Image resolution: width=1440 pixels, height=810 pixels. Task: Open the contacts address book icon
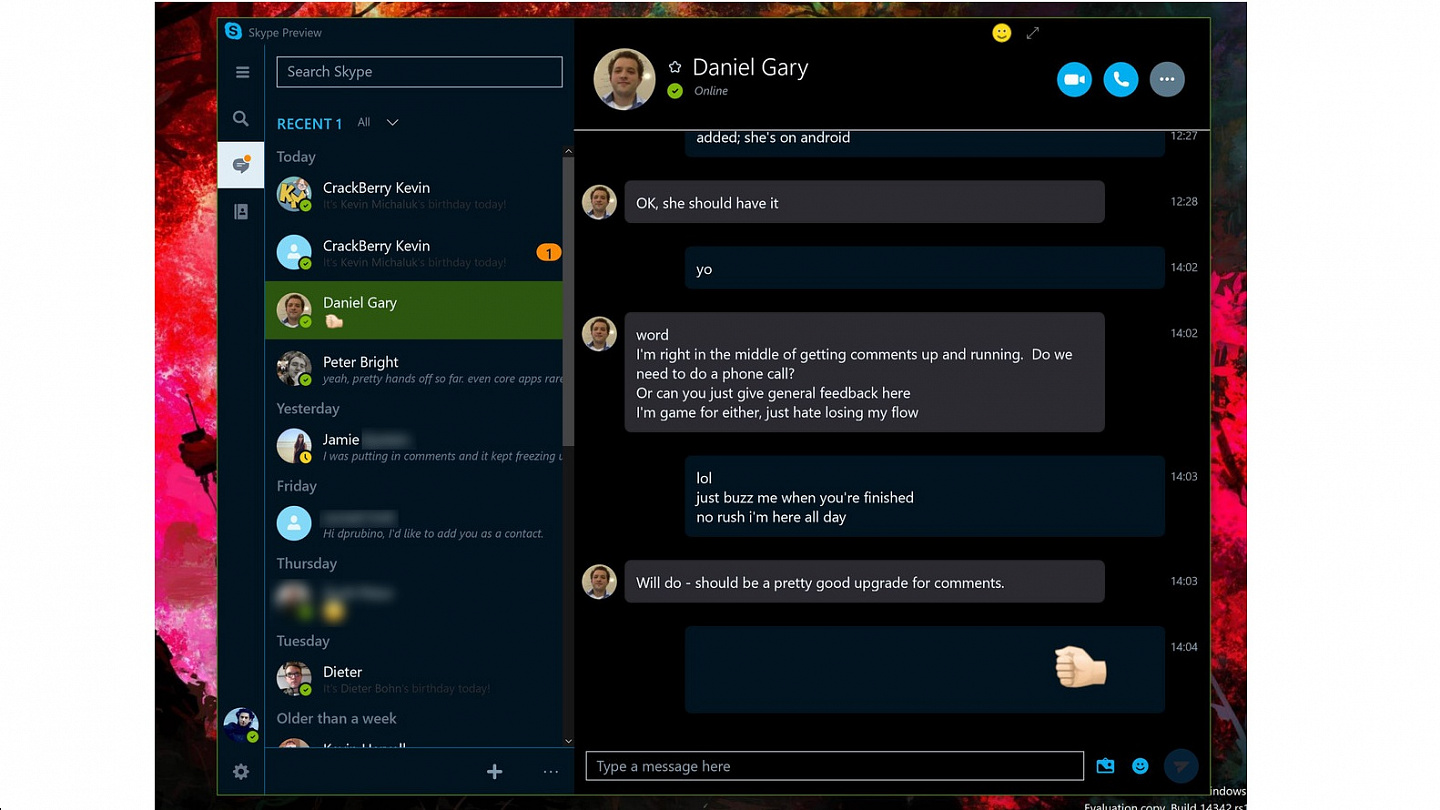(241, 212)
